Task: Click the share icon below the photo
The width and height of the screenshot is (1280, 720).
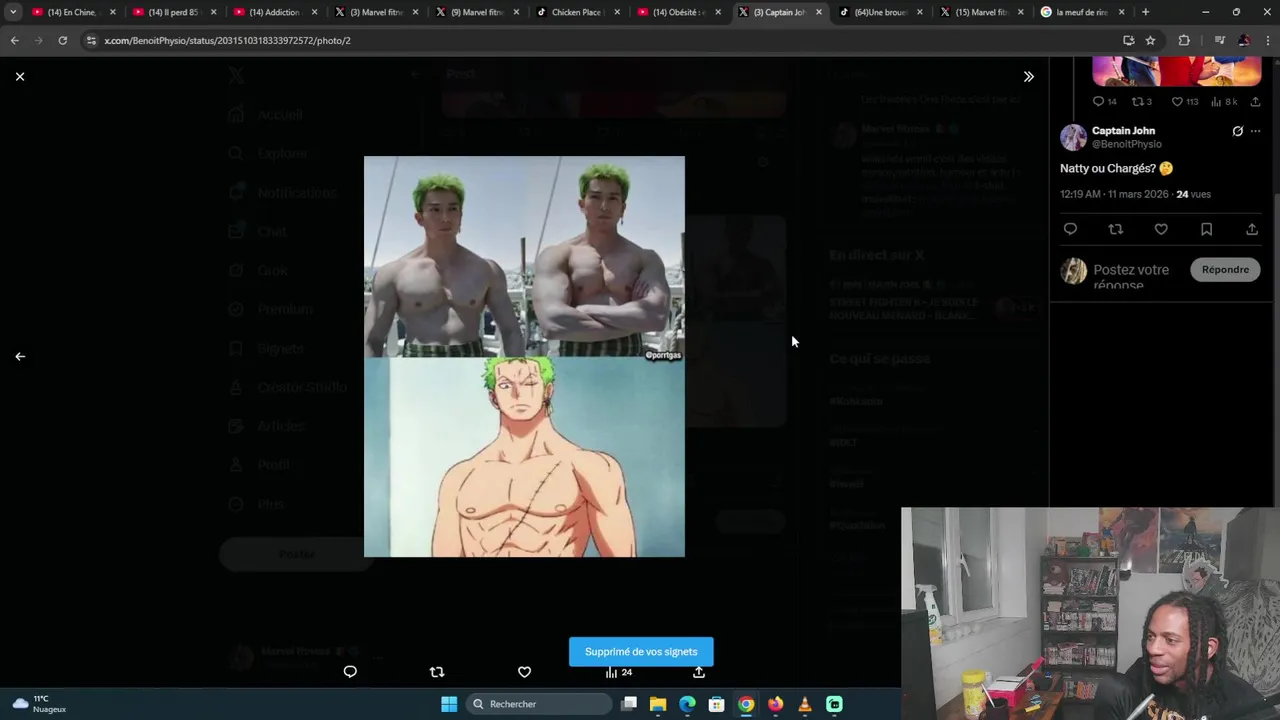Action: click(x=699, y=672)
